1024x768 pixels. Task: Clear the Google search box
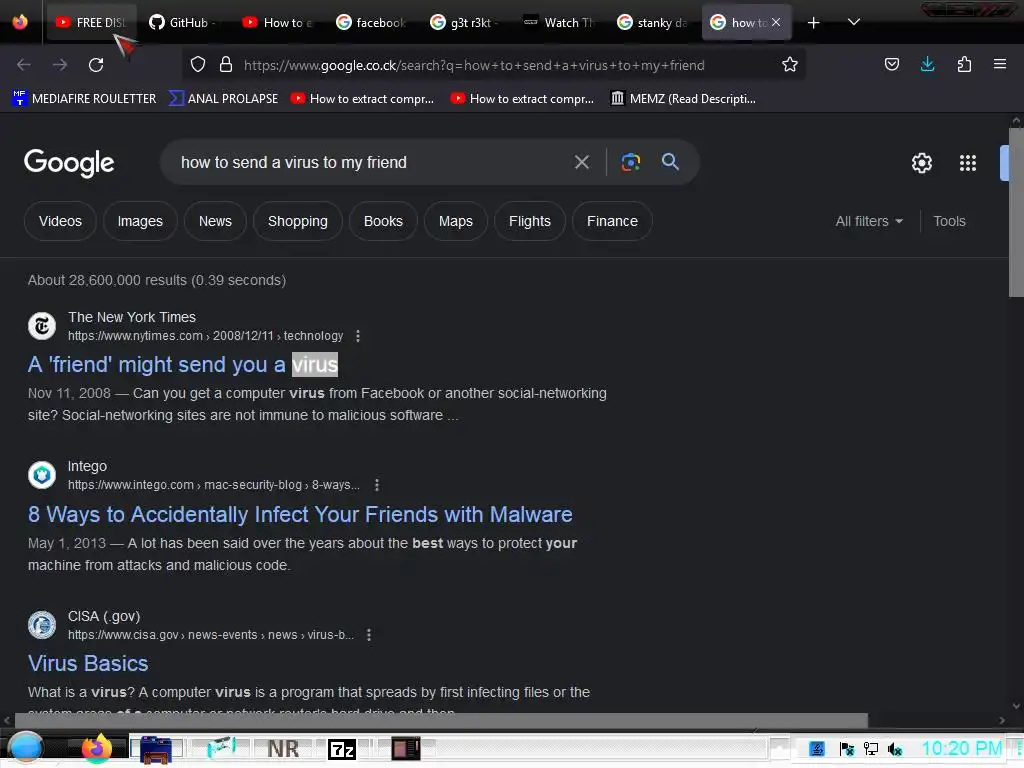581,162
